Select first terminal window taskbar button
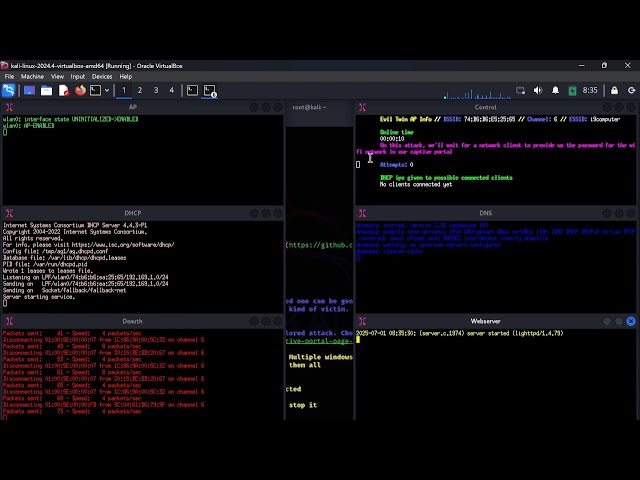This screenshot has height=480, width=640. point(192,90)
